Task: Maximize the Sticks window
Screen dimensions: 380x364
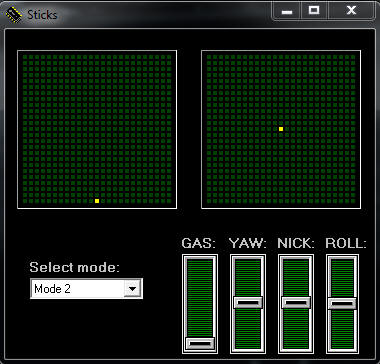Action: click(x=314, y=11)
